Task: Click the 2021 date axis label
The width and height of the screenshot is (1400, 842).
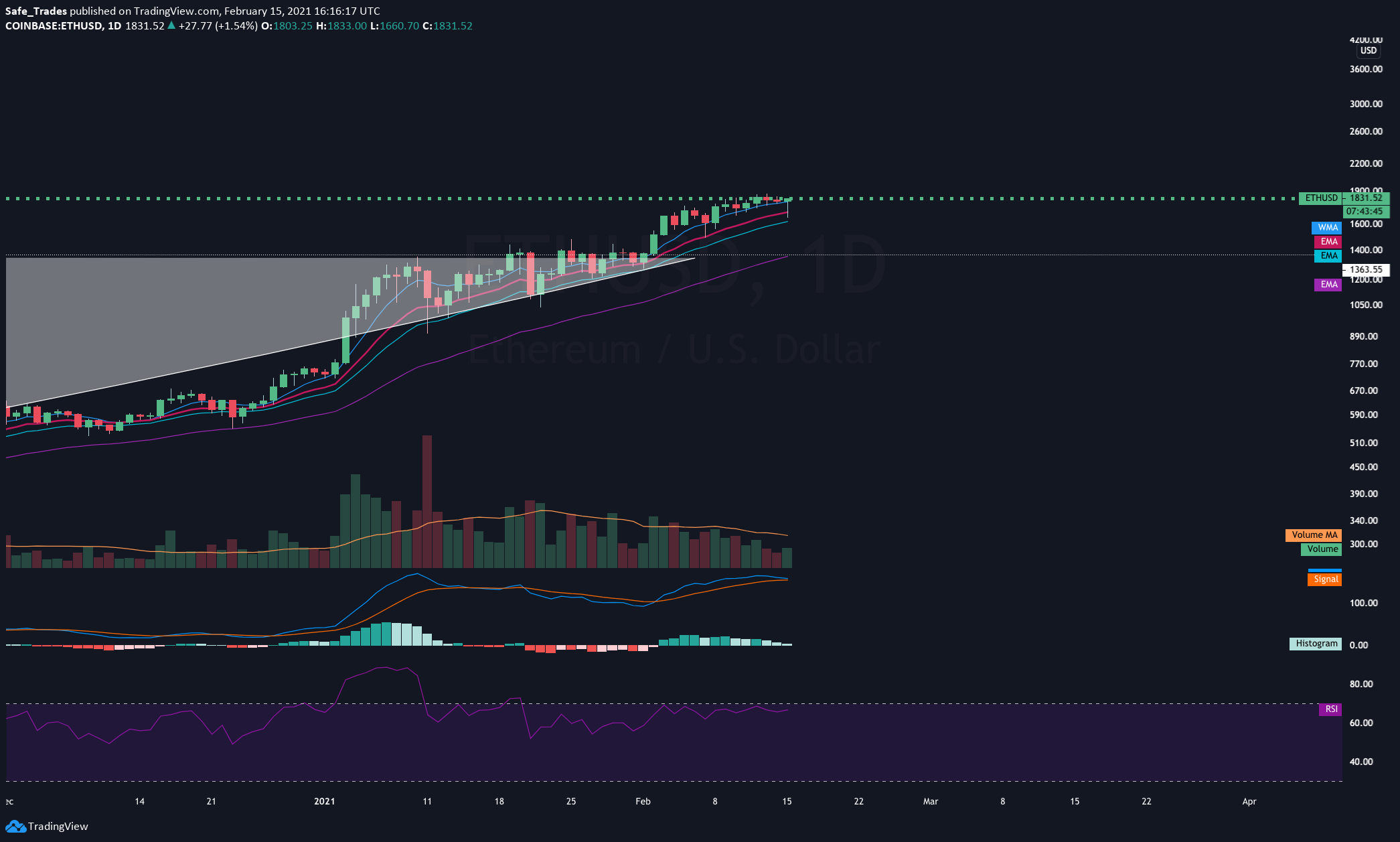Action: 324,801
